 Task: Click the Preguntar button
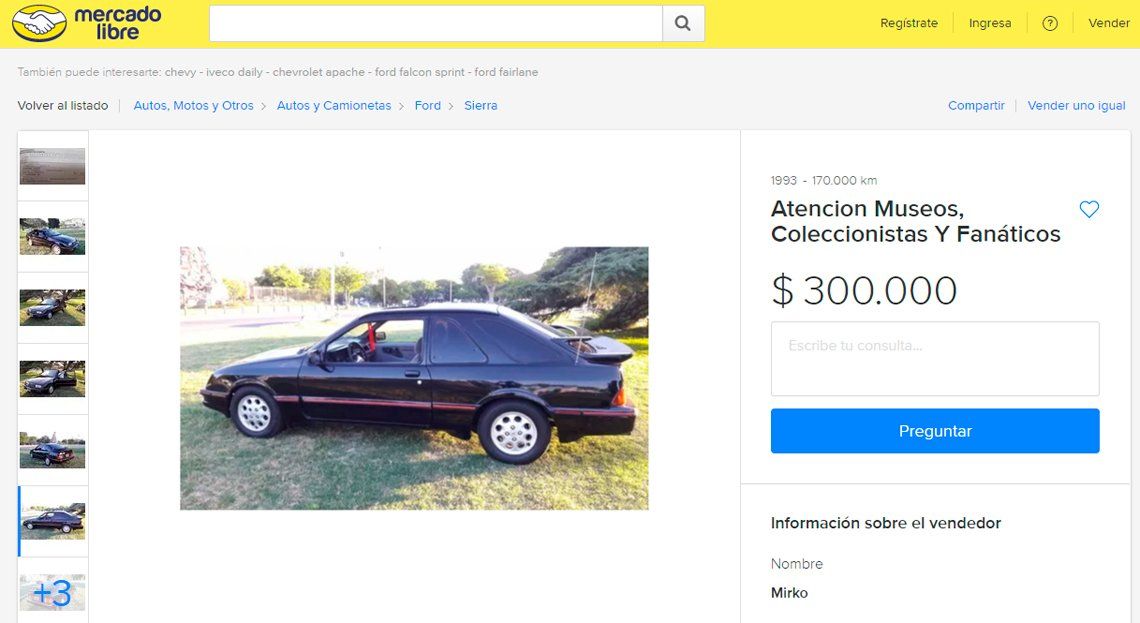tap(935, 431)
